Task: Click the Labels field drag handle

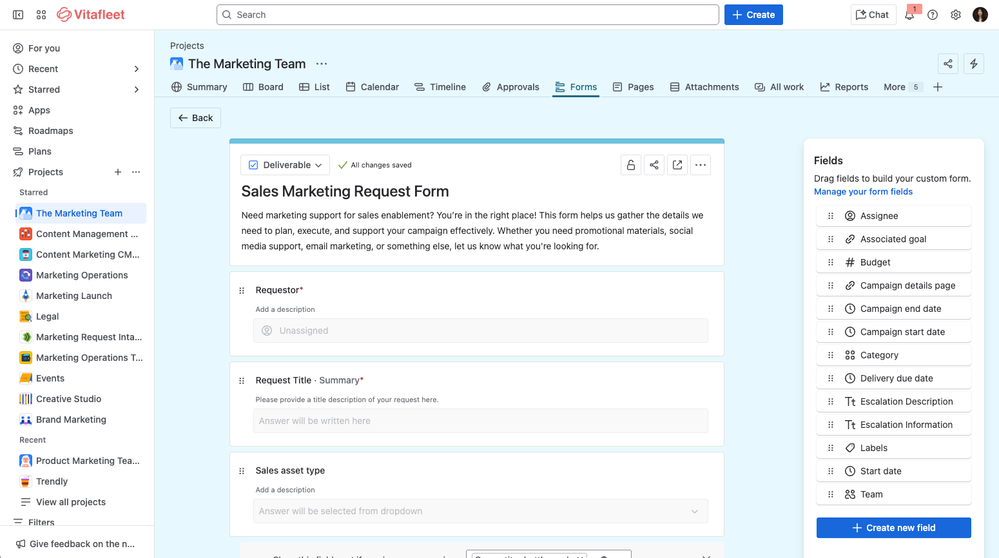Action: point(831,448)
